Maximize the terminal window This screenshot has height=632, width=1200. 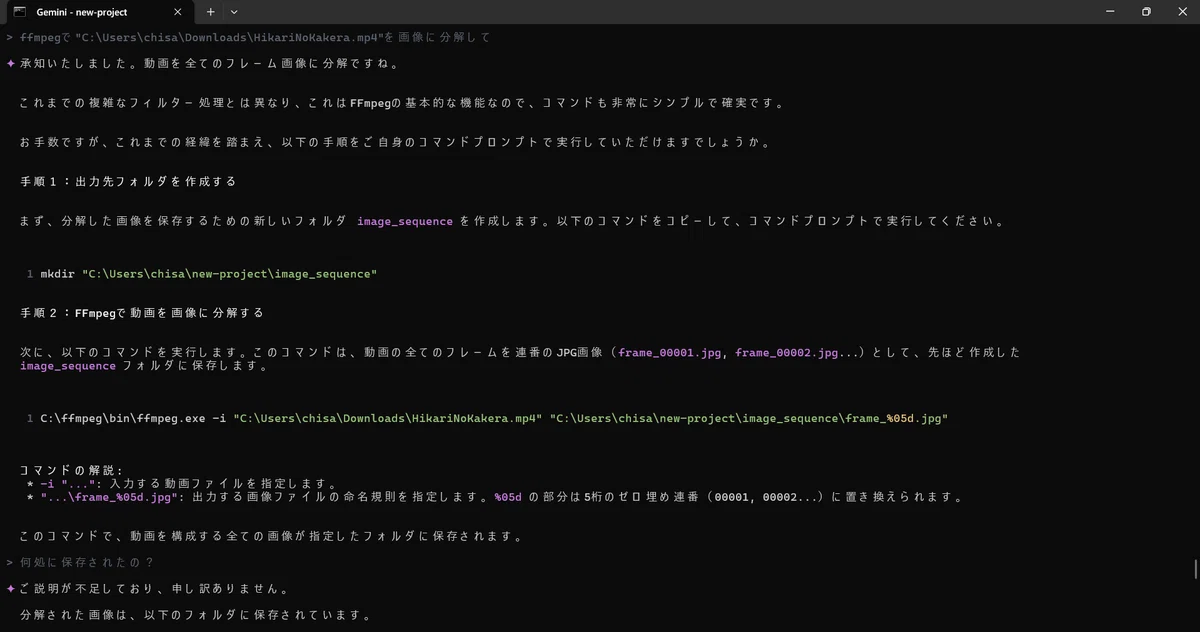(x=1146, y=12)
